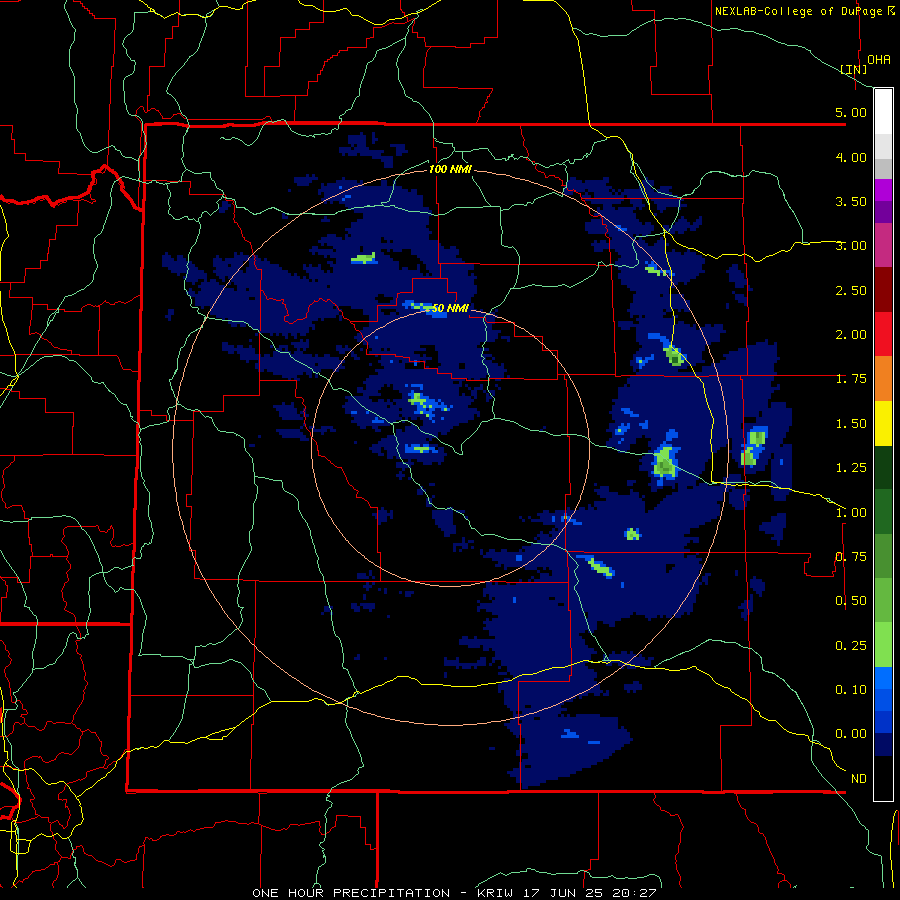Click the yellow swatch in the color scale
Screen dimensions: 900x900
point(883,424)
